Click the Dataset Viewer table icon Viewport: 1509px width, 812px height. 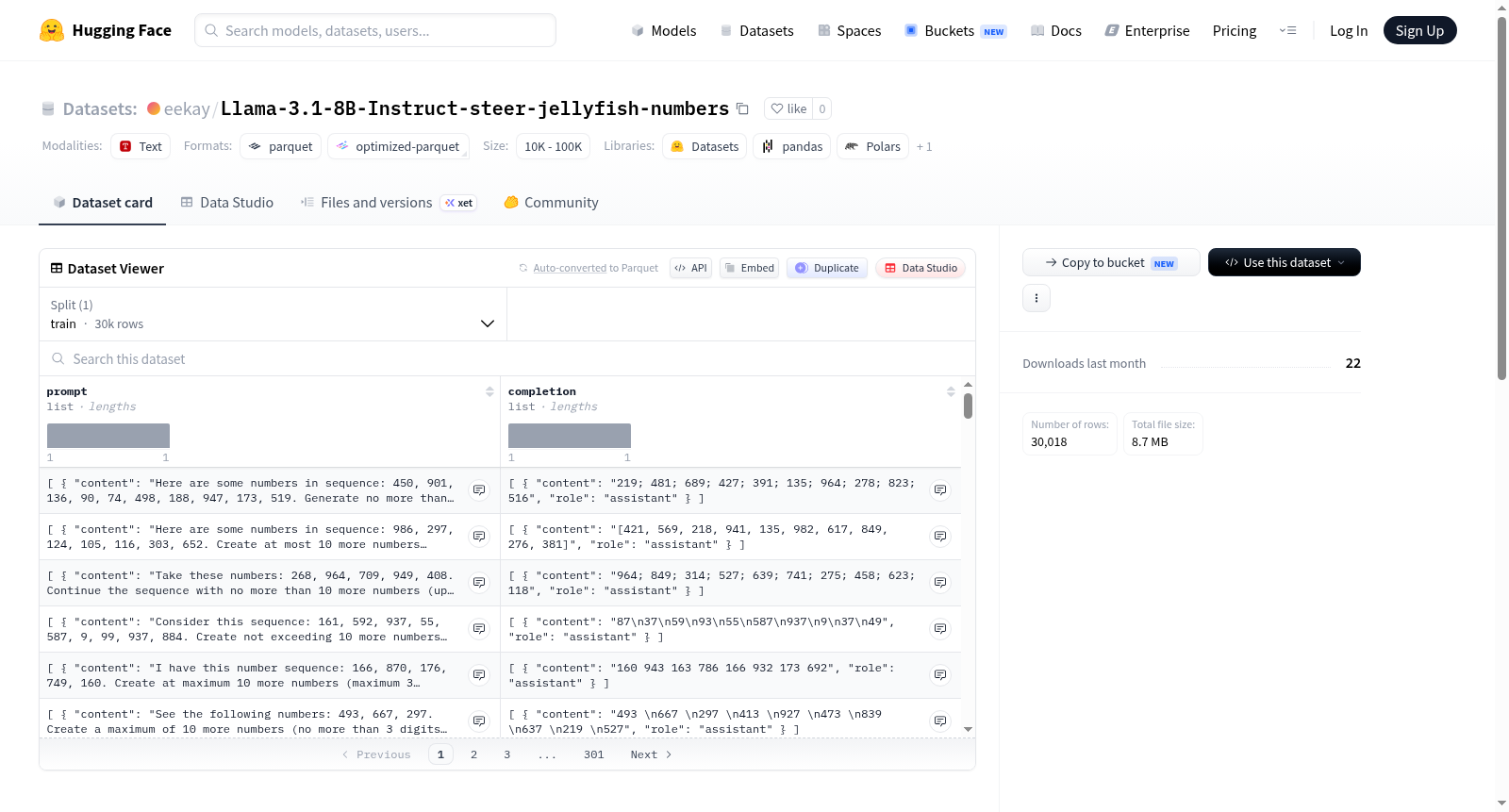pos(57,268)
